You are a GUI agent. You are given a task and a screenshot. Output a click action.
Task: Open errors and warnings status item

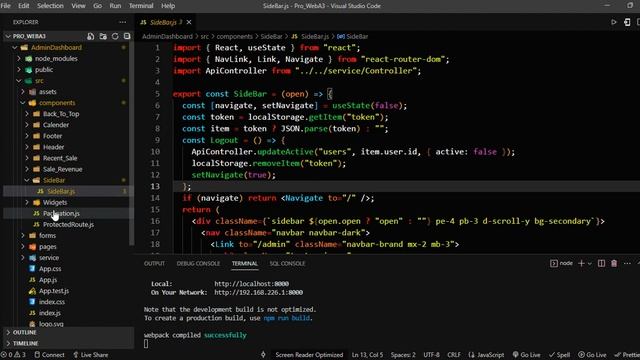13,355
